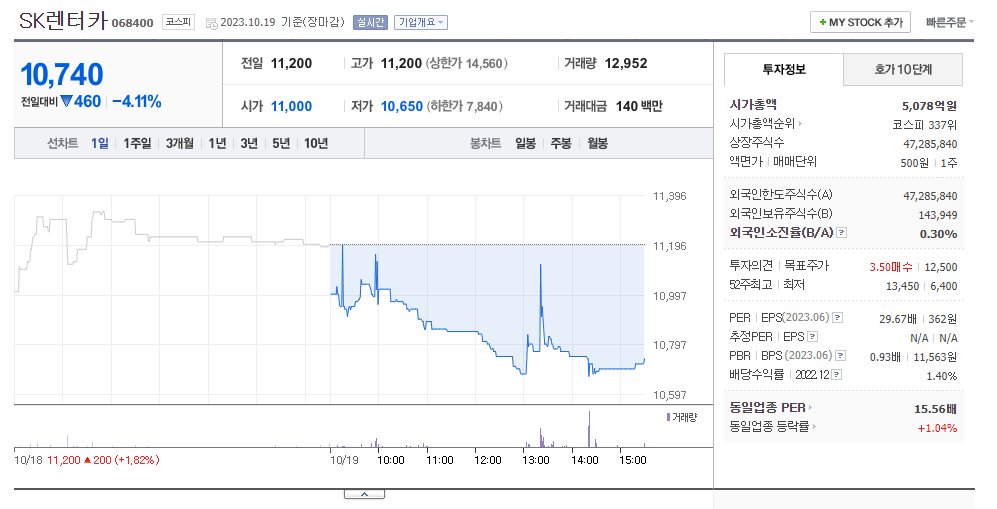The height and width of the screenshot is (509, 997).
Task: Click the 시가총액 label link
Action: coord(753,104)
